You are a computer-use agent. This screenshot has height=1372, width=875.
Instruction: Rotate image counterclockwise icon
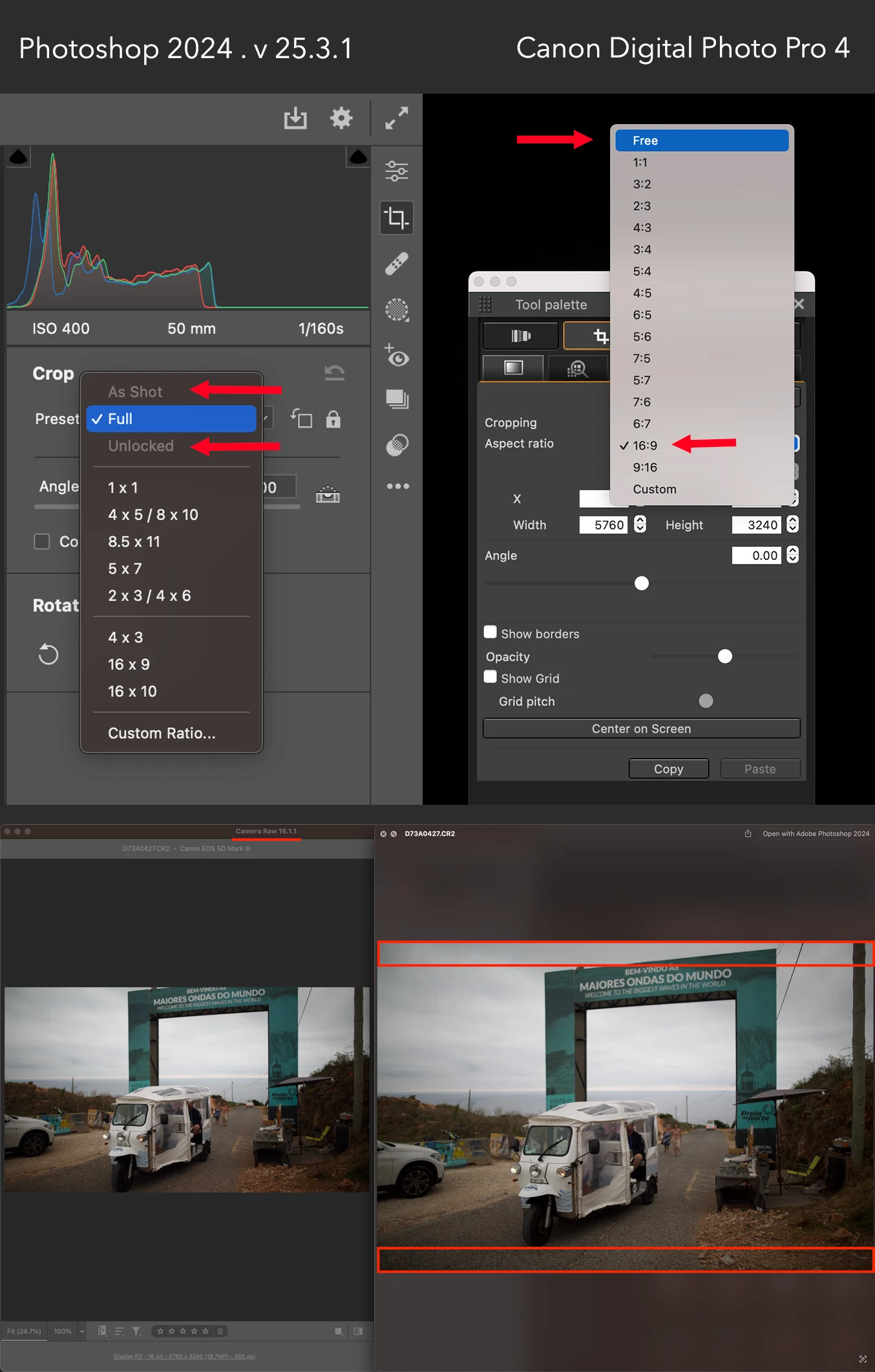pos(48,654)
